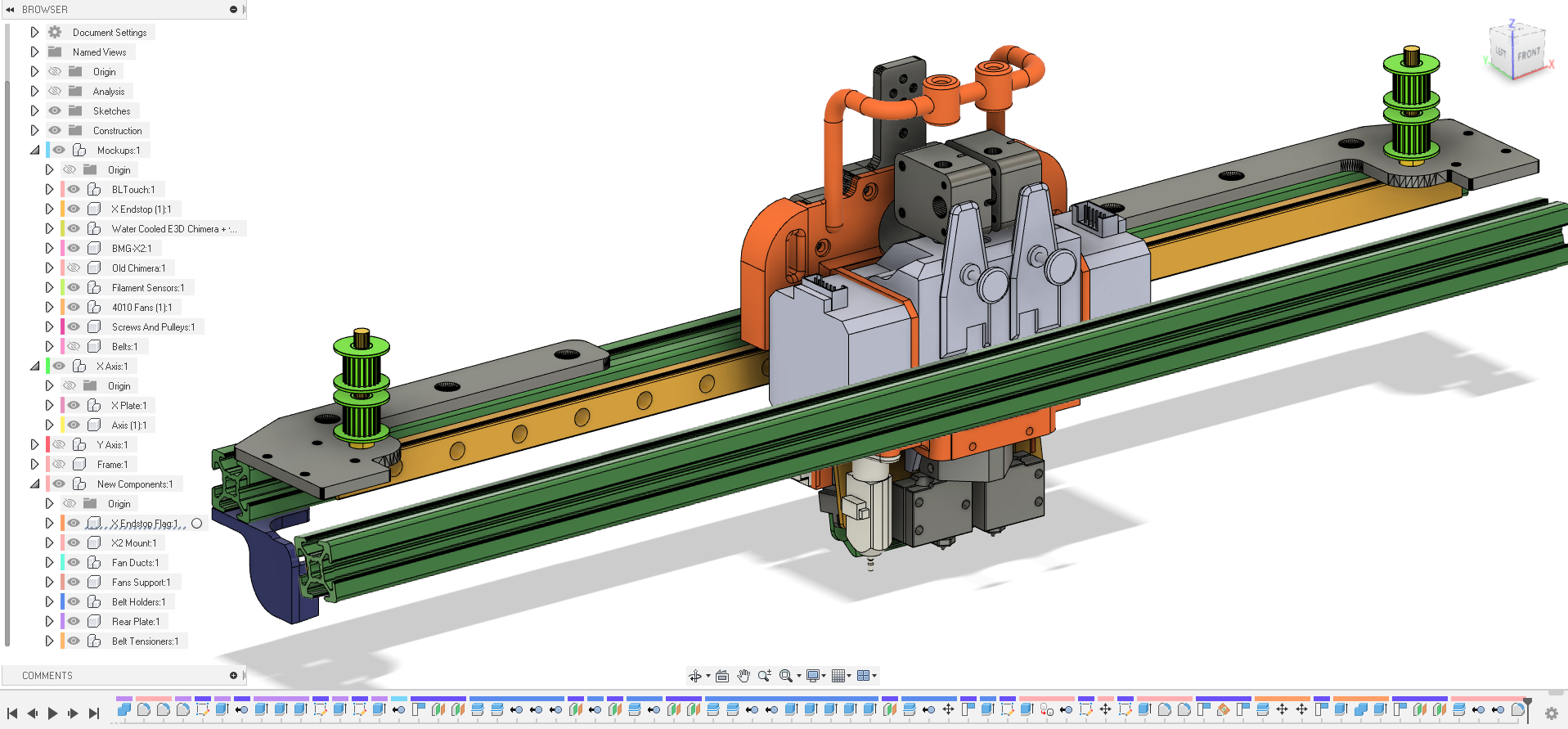This screenshot has width=1568, height=729.
Task: Activate X Endstop Flag:1 radio button
Action: 196,524
